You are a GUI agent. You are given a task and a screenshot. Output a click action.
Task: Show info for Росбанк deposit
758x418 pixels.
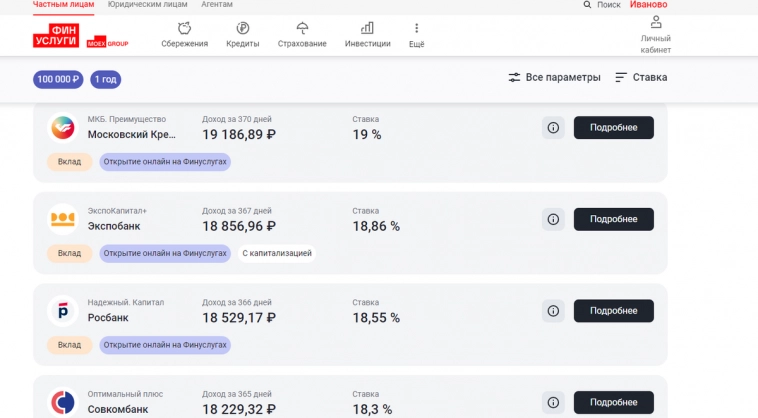coord(553,311)
